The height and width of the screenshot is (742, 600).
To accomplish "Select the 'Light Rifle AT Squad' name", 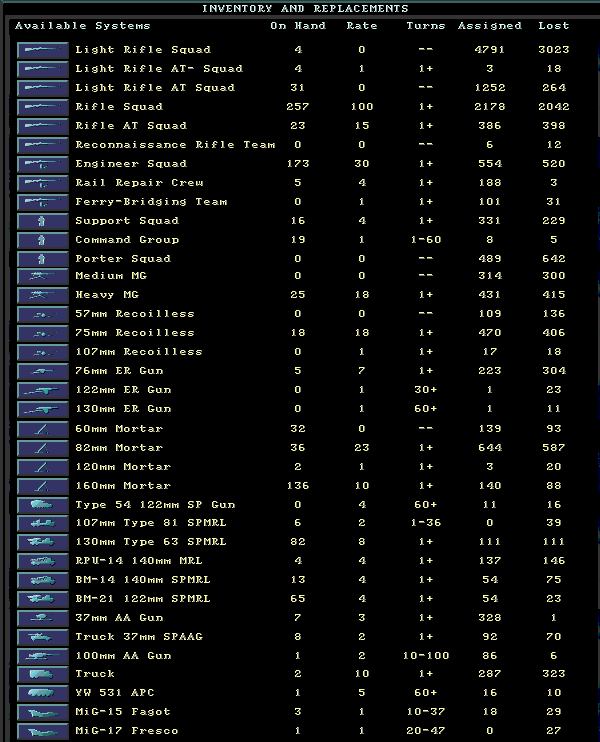I will click(x=155, y=88).
